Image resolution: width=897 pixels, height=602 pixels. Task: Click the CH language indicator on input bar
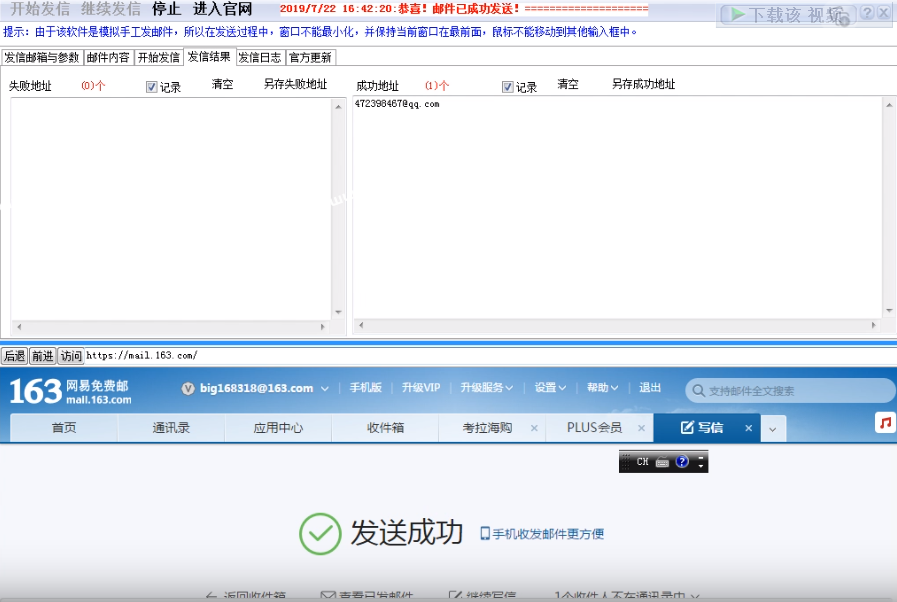[642, 462]
